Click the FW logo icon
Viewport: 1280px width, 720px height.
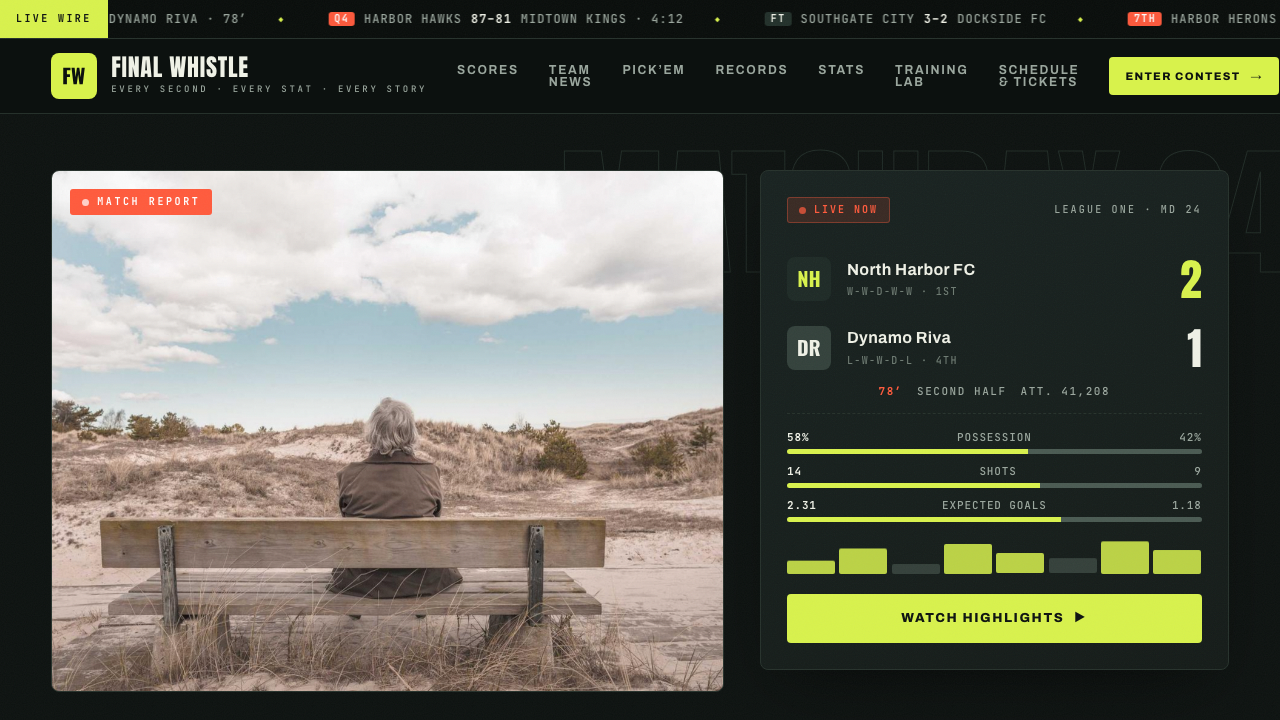(74, 76)
